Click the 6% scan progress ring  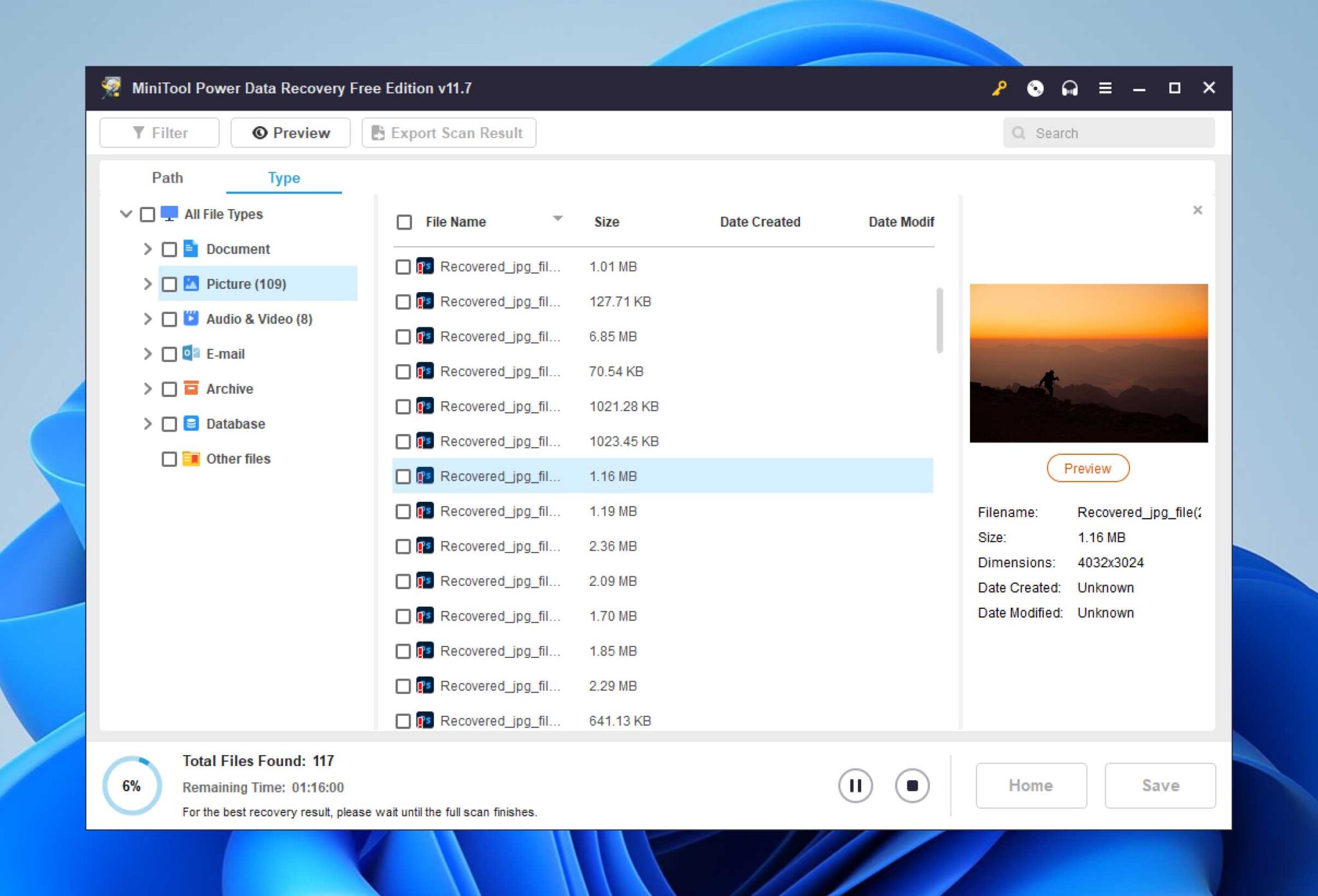tap(132, 785)
